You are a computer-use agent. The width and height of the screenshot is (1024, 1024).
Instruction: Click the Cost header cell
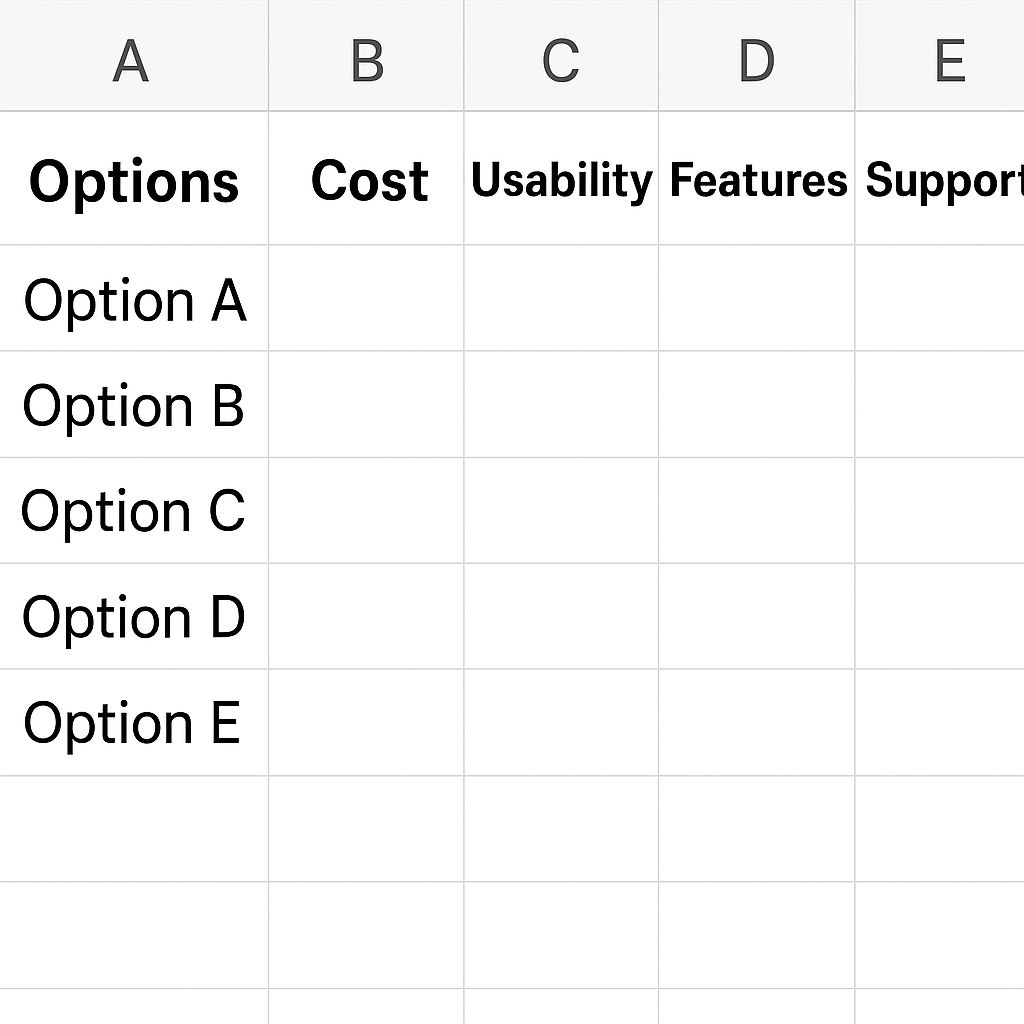tap(366, 178)
